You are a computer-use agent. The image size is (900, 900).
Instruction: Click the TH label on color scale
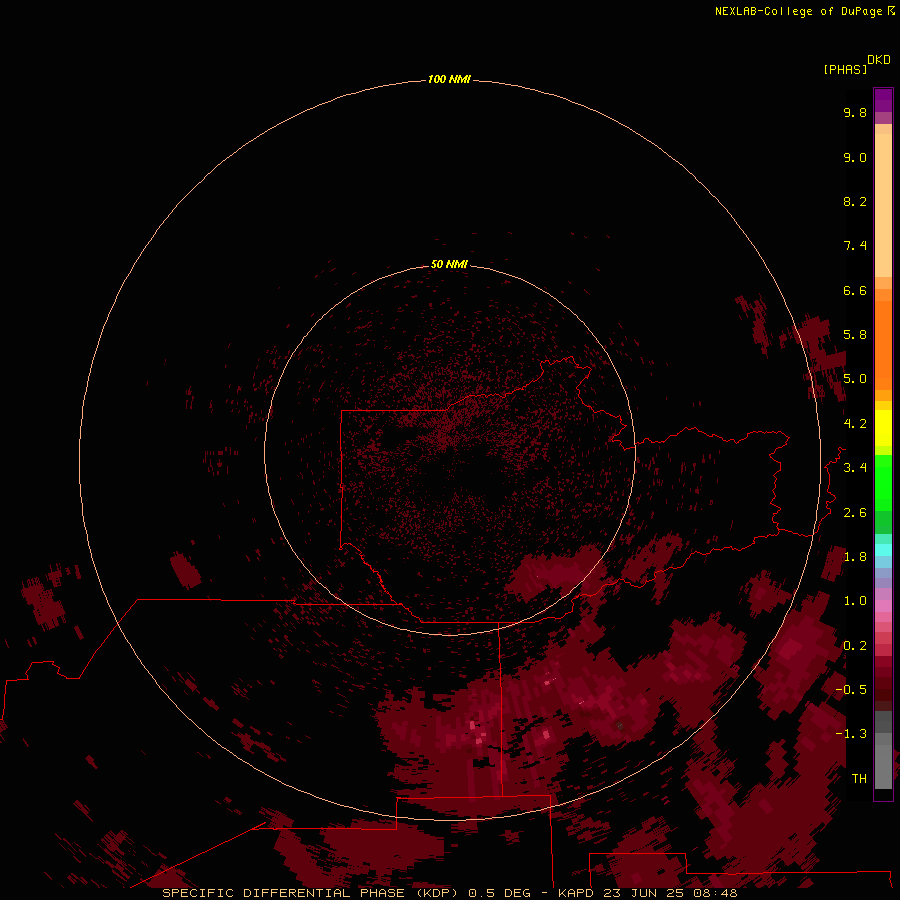[x=859, y=779]
